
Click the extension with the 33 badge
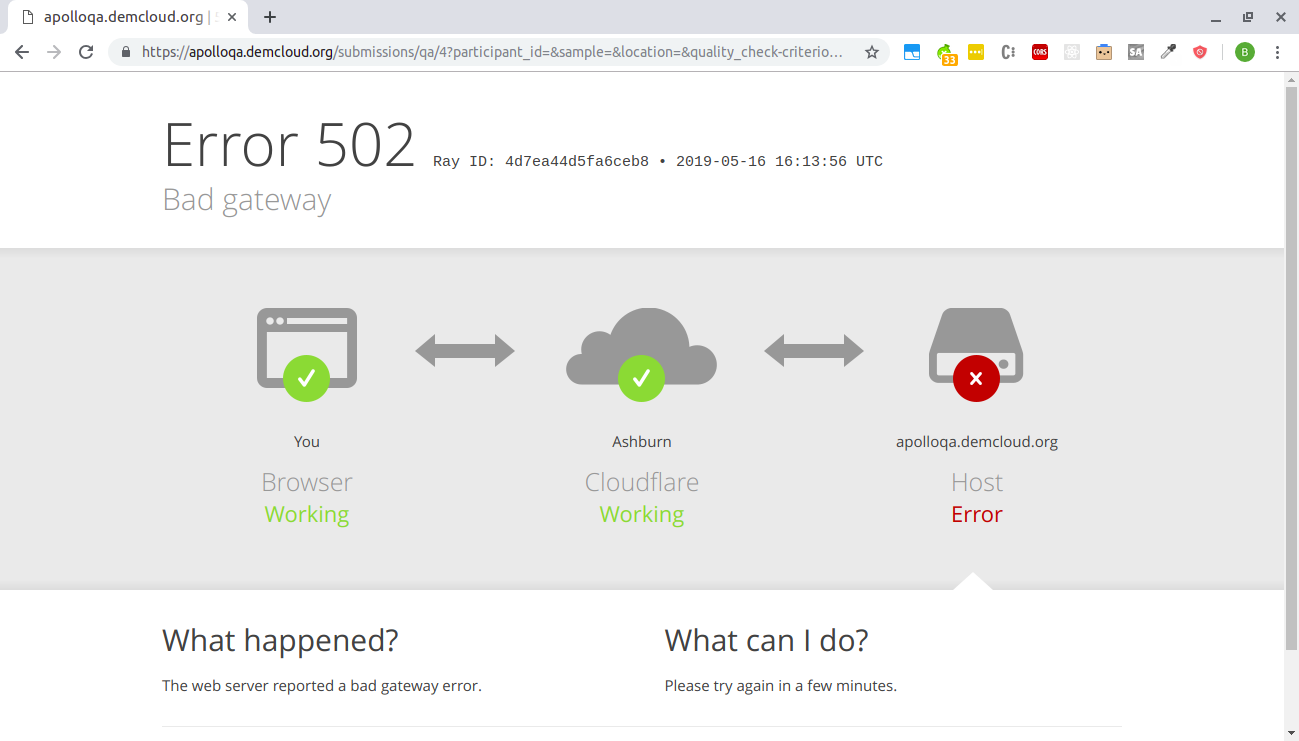(x=947, y=52)
